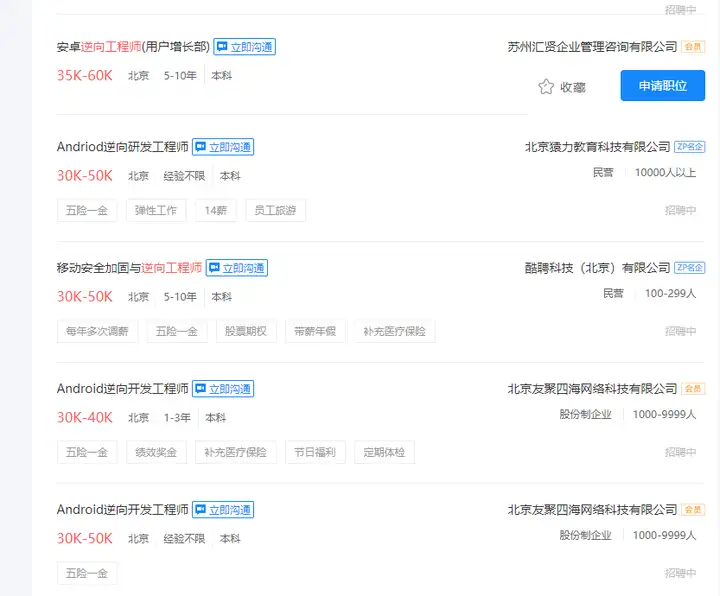Open the 北京猿力教育科技有限公司 company link
This screenshot has width=720, height=596.
597,147
